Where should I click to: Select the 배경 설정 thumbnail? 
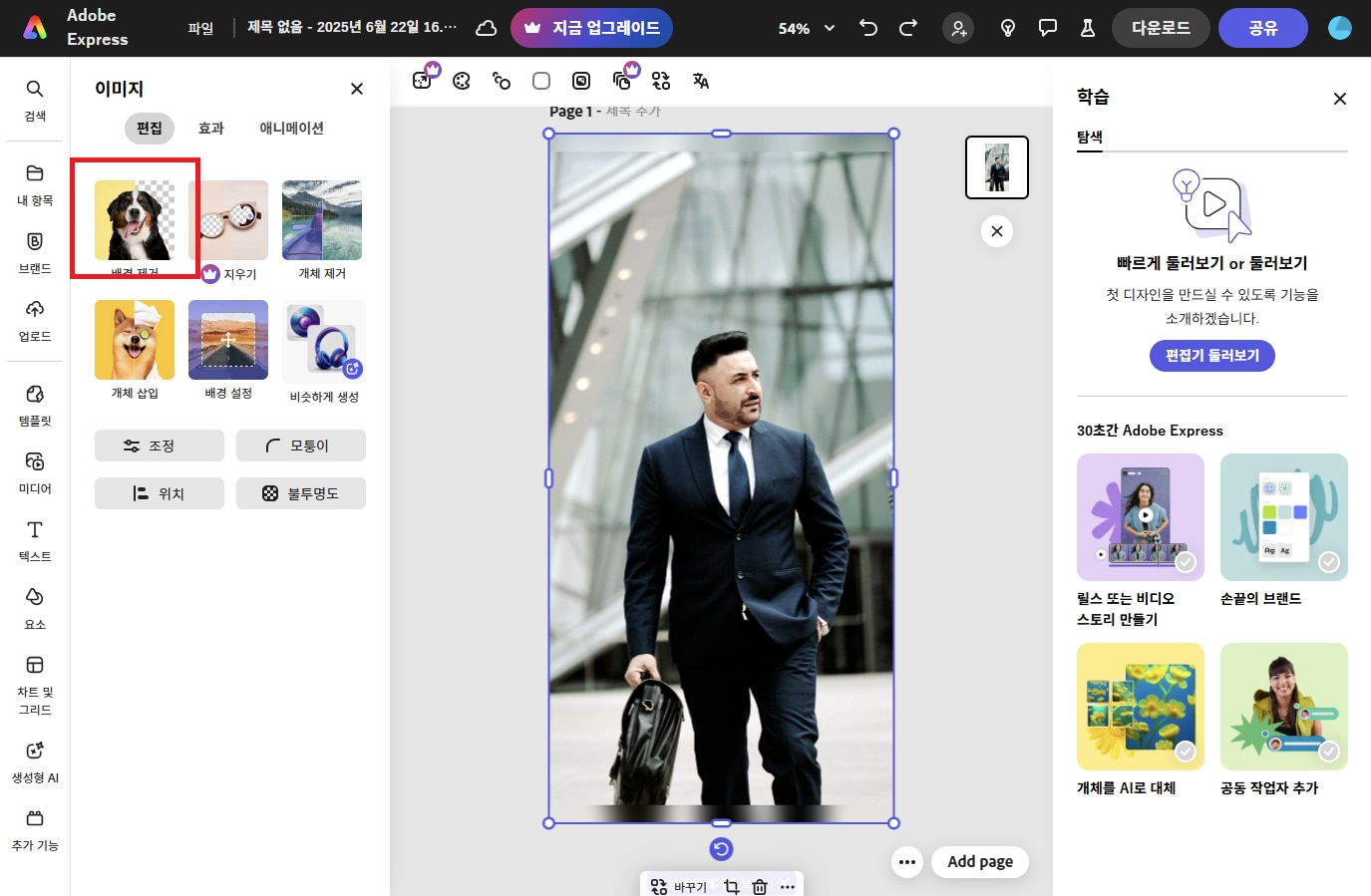(228, 340)
